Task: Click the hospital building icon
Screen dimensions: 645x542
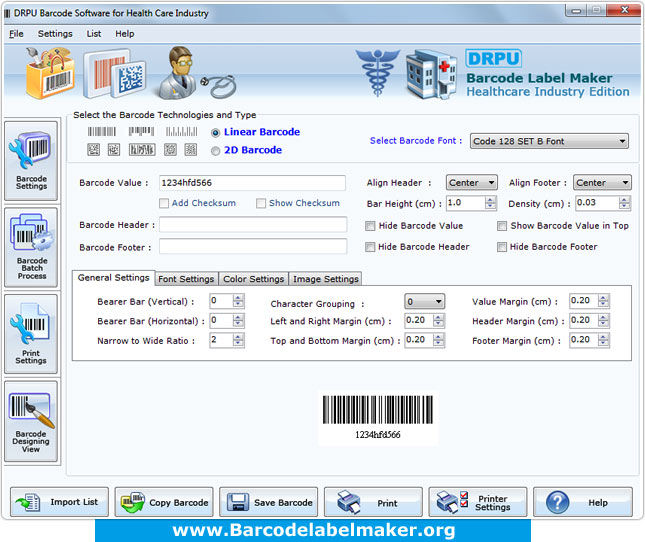Action: click(431, 74)
